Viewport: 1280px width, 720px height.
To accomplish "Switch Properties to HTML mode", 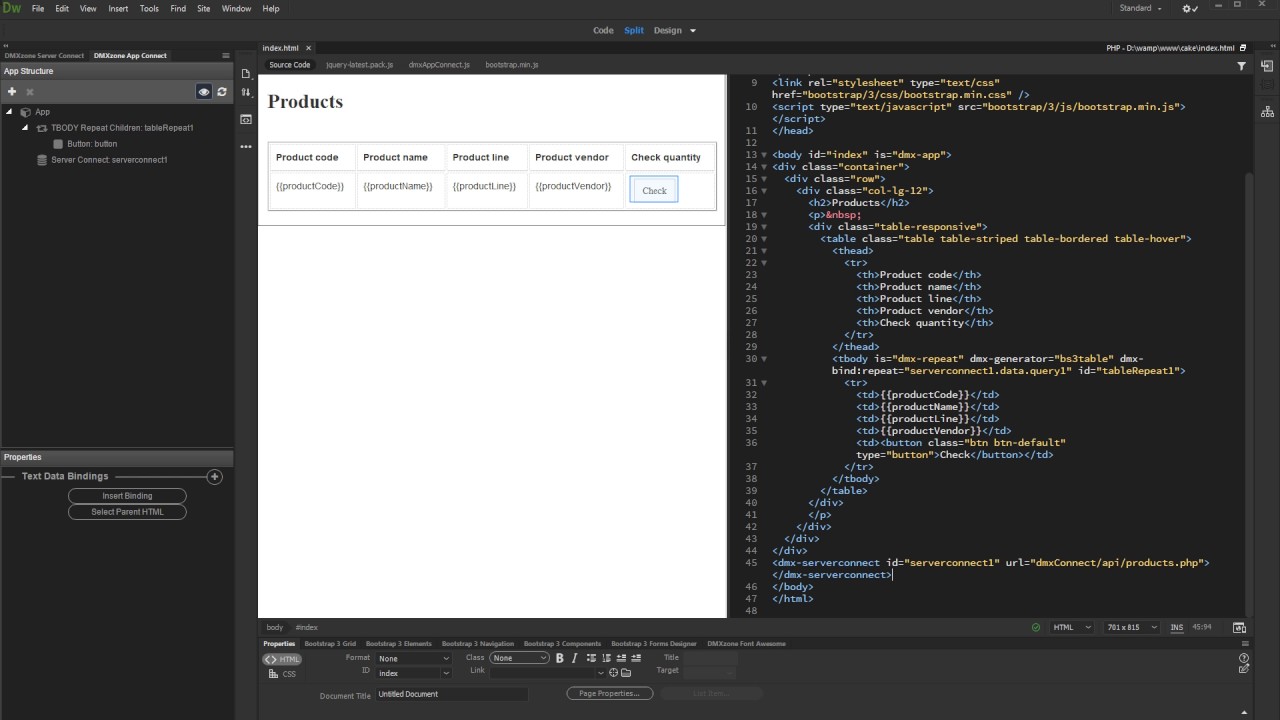I will tap(282, 659).
